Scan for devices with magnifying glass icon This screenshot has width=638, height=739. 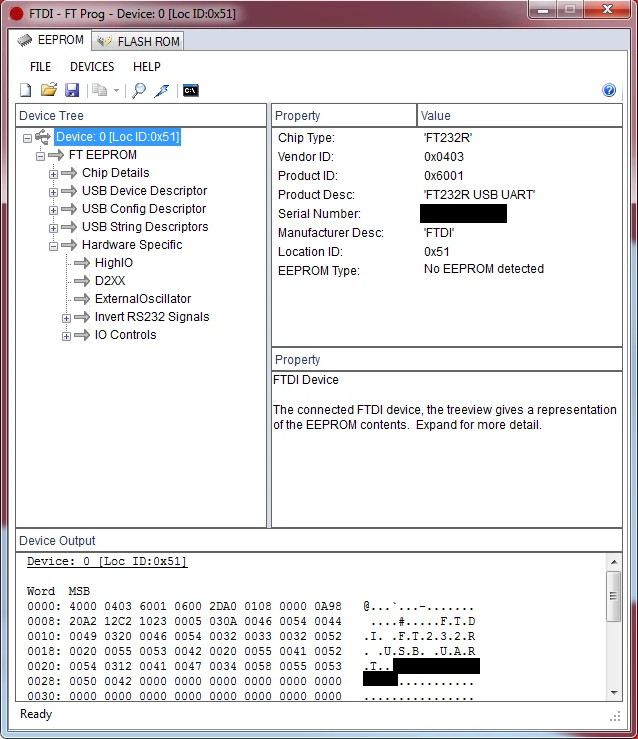pyautogui.click(x=139, y=90)
